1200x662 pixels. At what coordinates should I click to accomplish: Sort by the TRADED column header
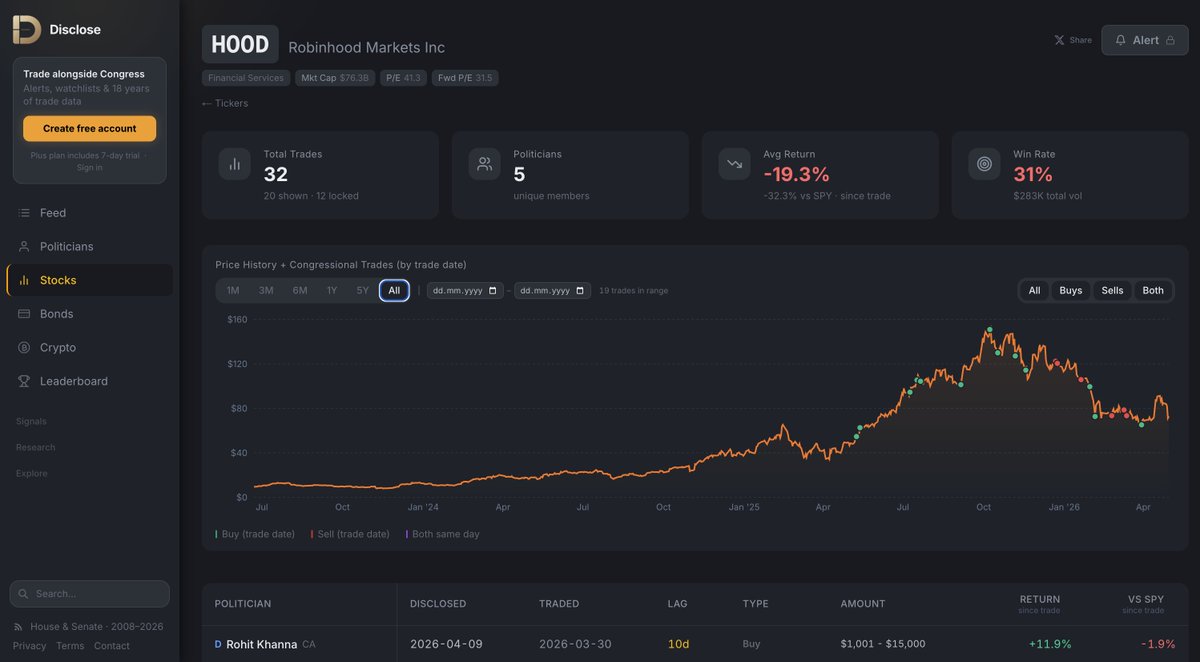coord(558,604)
